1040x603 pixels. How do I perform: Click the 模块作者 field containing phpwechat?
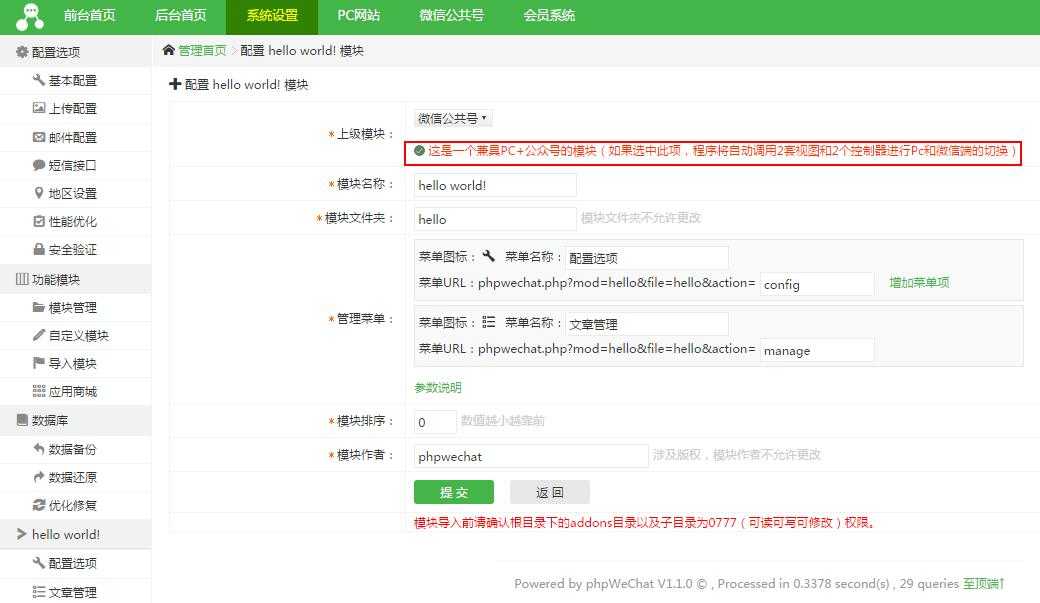[531, 456]
